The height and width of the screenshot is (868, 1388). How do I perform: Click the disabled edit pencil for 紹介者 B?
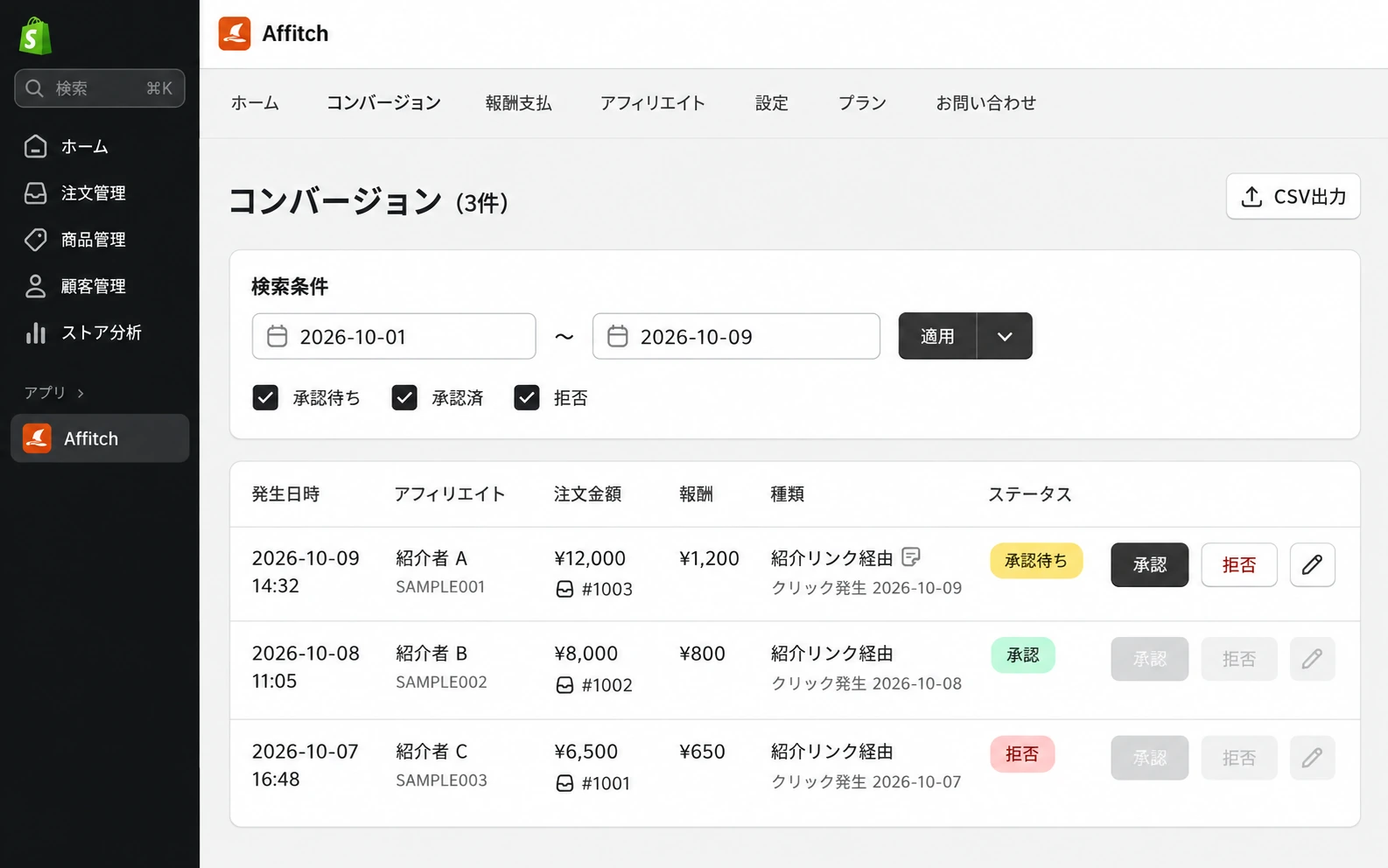click(1312, 659)
